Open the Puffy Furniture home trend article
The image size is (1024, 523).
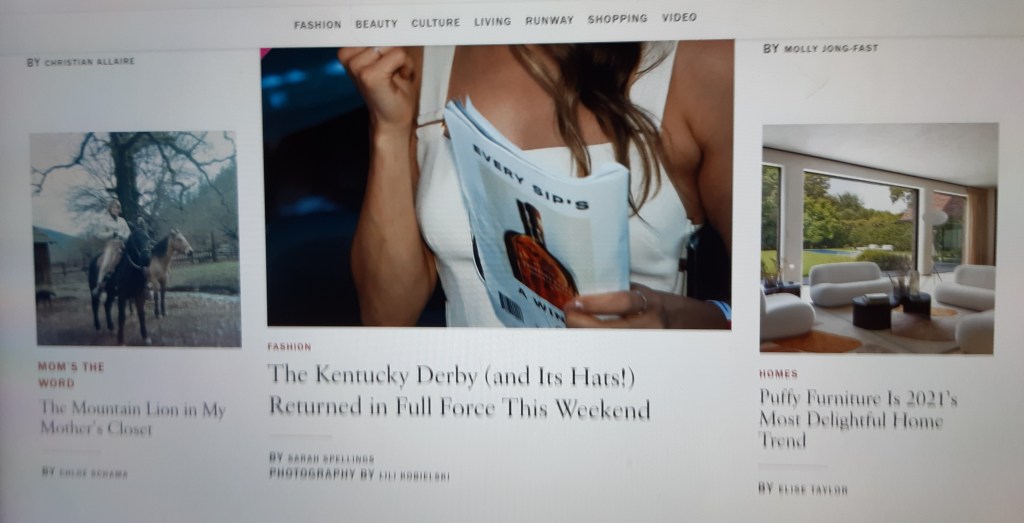(x=857, y=418)
